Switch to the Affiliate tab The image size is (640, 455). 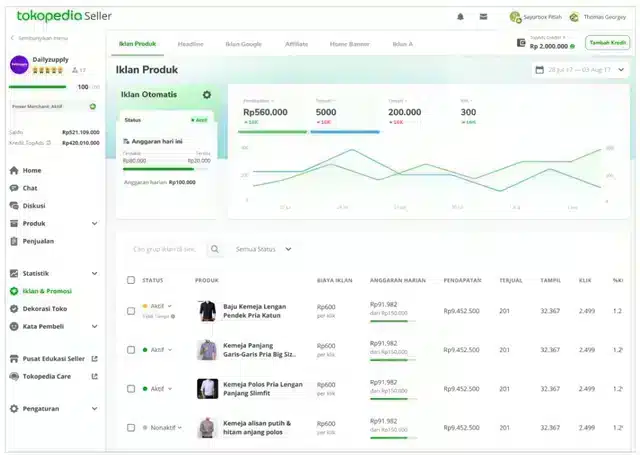pyautogui.click(x=296, y=44)
